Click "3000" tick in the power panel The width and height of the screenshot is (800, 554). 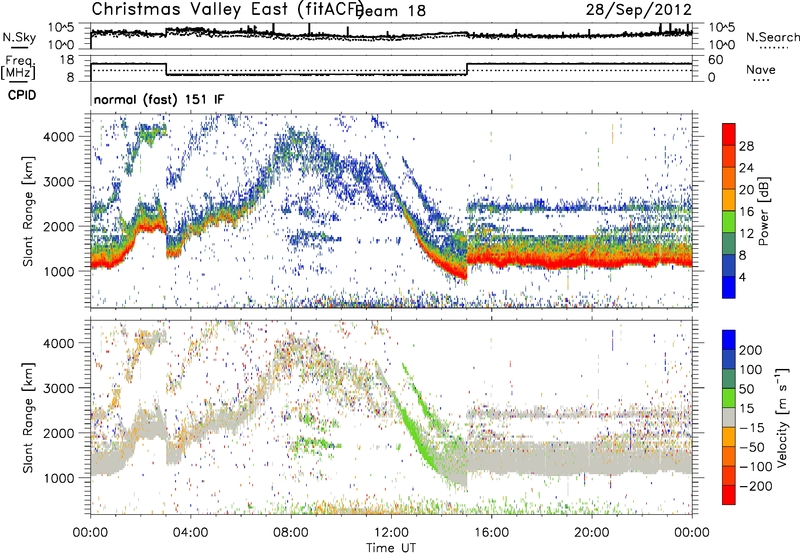(x=58, y=182)
